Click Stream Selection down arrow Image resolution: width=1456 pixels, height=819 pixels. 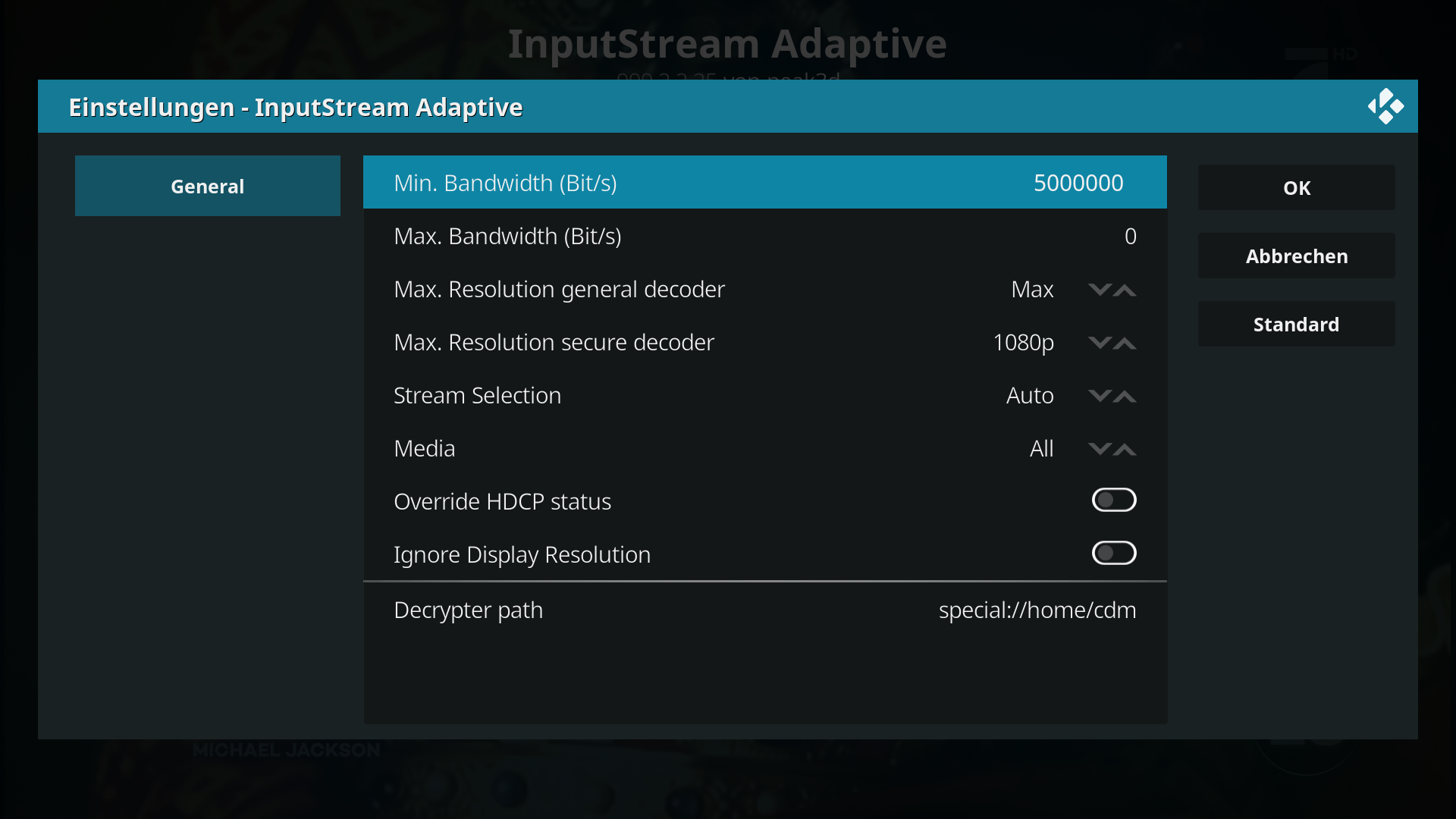(1100, 396)
